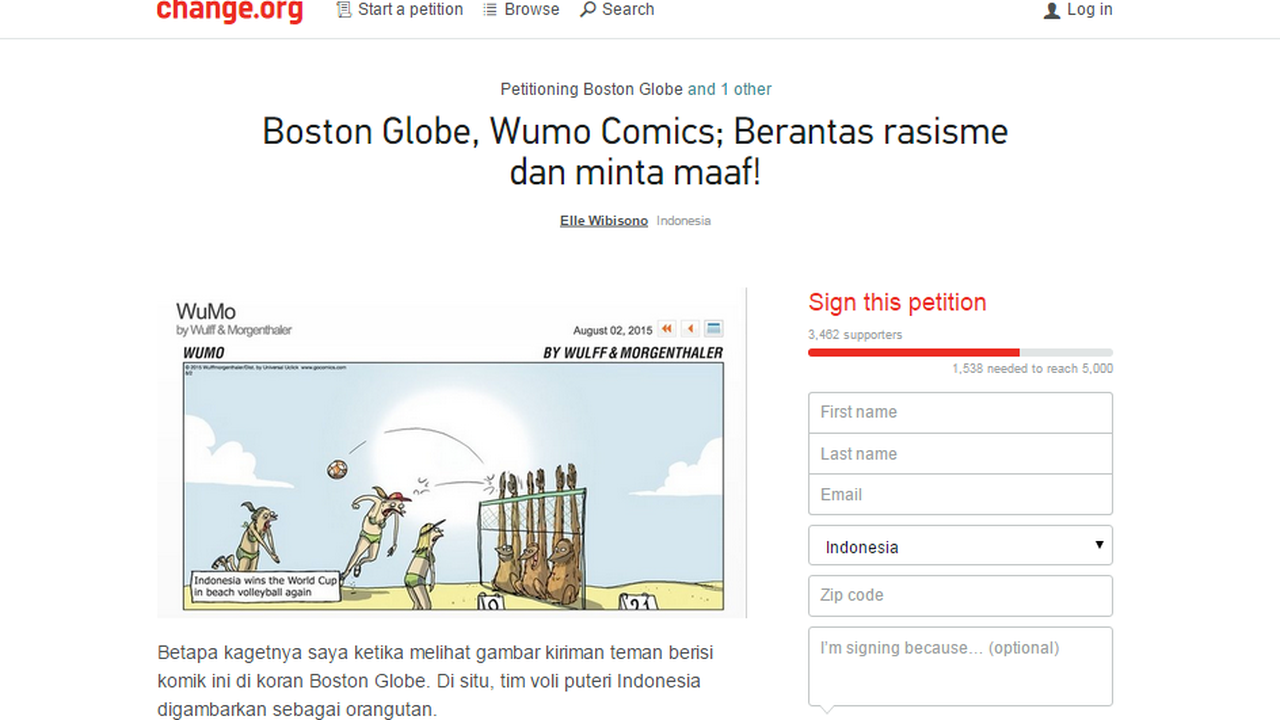
Task: Click the Zip code field
Action: click(960, 595)
